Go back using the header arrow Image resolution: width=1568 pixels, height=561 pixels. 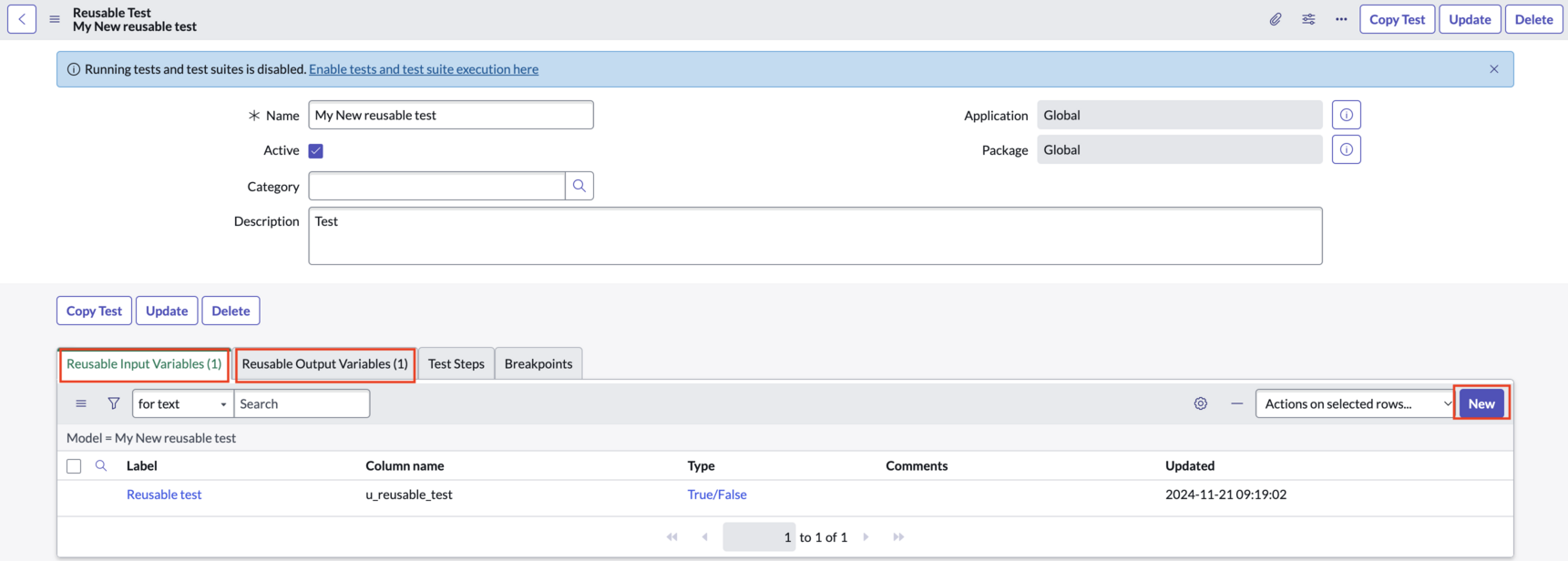22,19
